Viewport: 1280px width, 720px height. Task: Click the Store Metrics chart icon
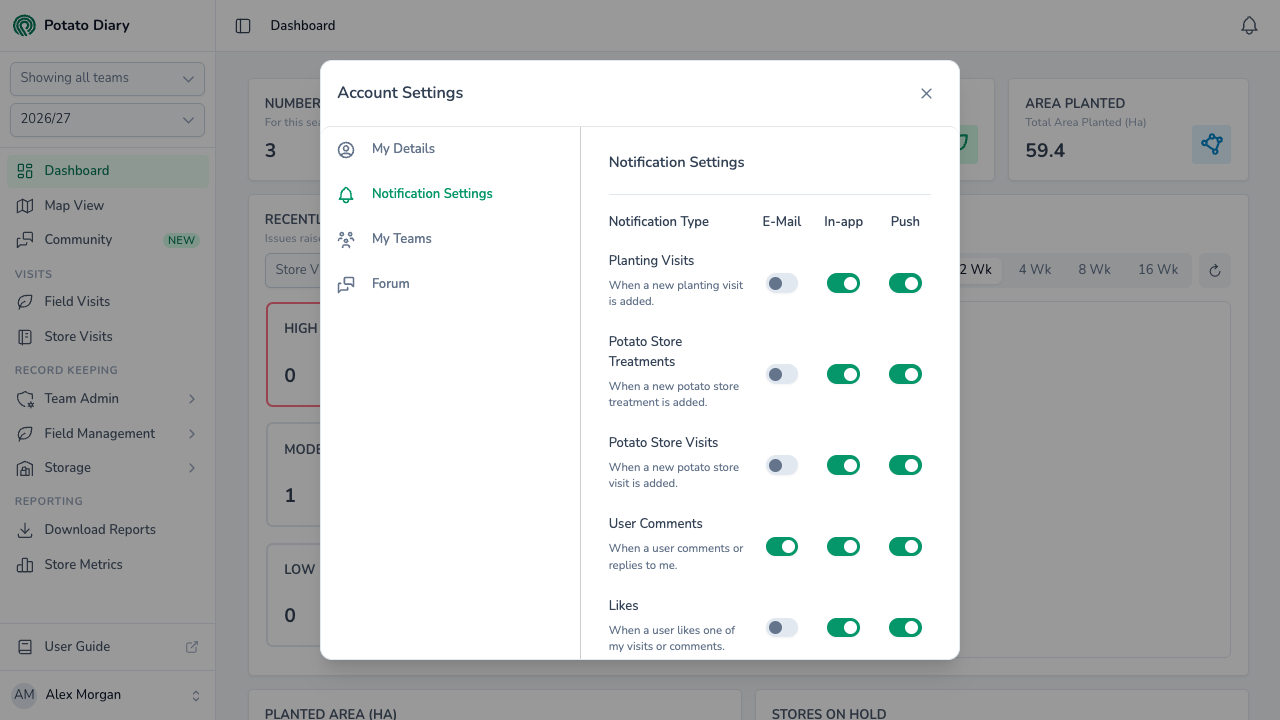(25, 565)
